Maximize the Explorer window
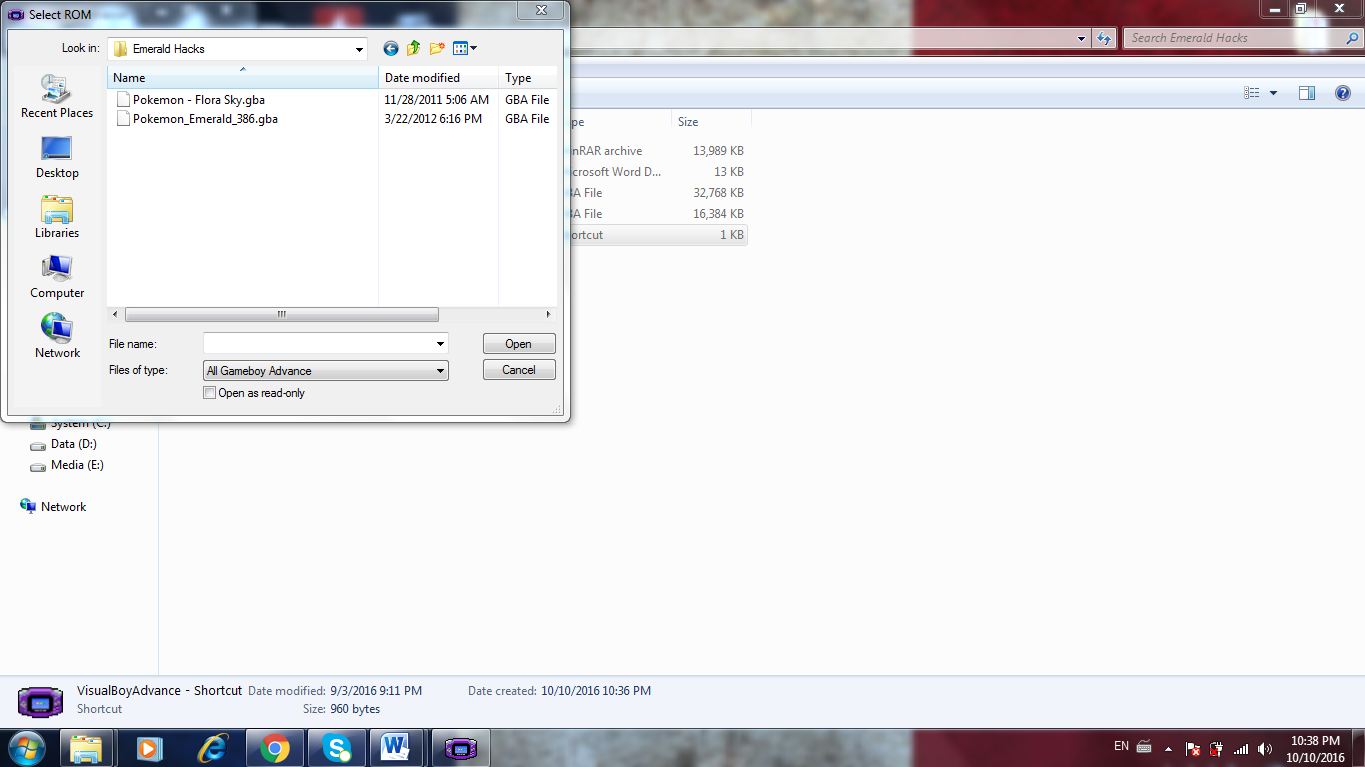The height and width of the screenshot is (767, 1365). [1301, 9]
